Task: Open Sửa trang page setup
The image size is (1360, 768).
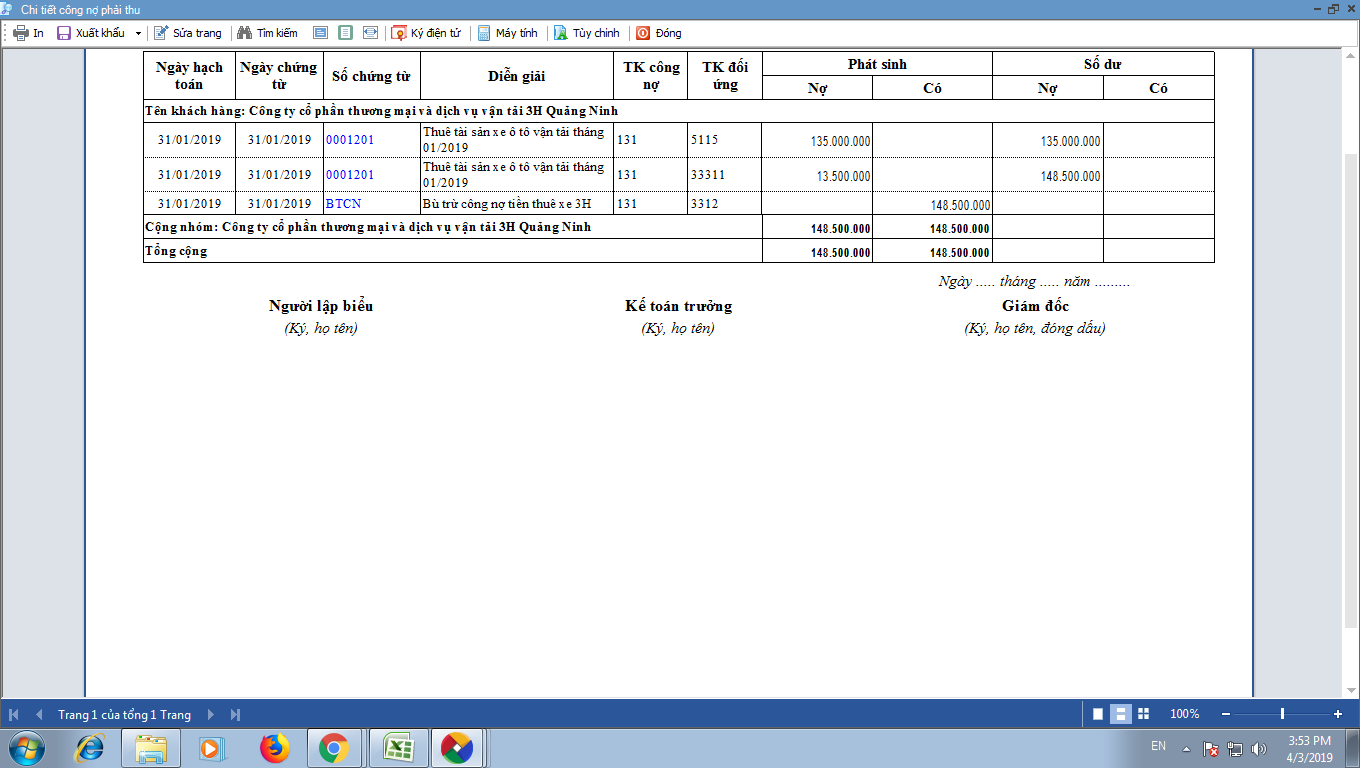Action: [x=187, y=33]
